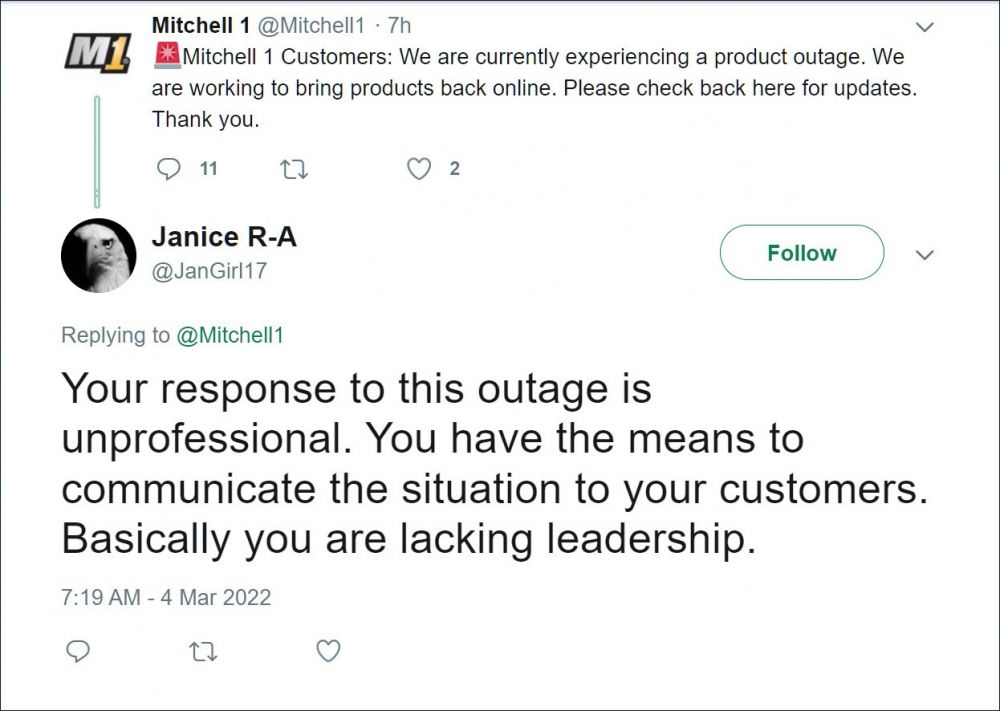1000x711 pixels.
Task: Click the reply icon on Mitchell 1 tweet
Action: point(168,169)
